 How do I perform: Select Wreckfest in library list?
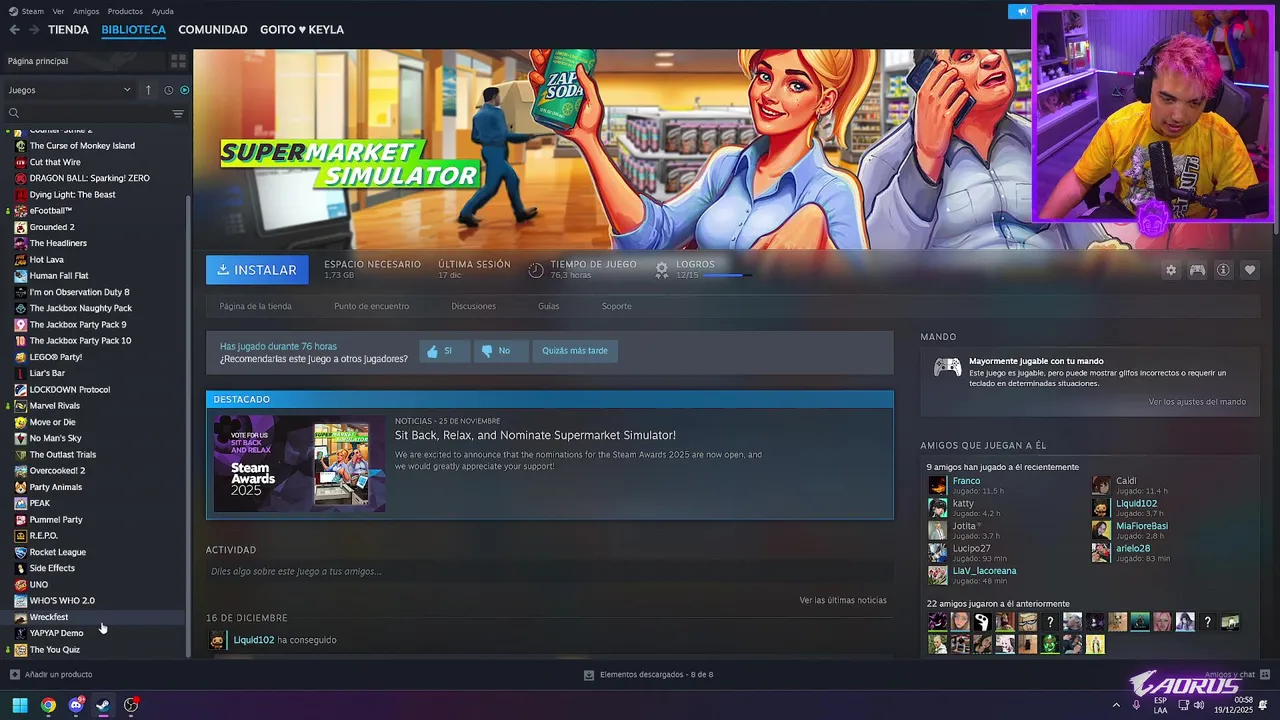[48, 617]
